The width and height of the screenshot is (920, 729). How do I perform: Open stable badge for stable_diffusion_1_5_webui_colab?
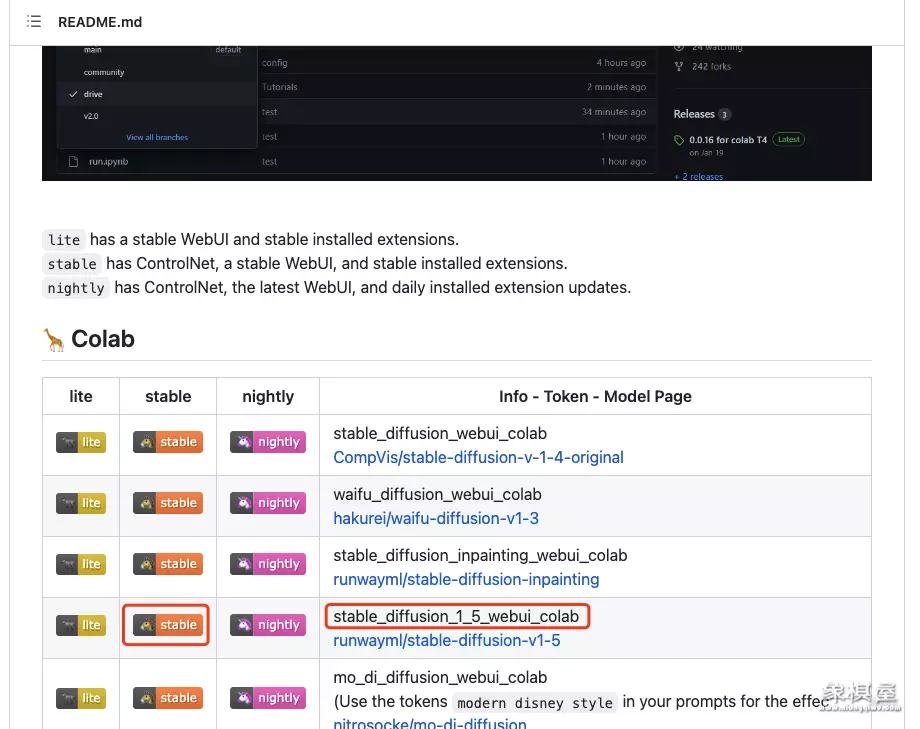pos(168,625)
